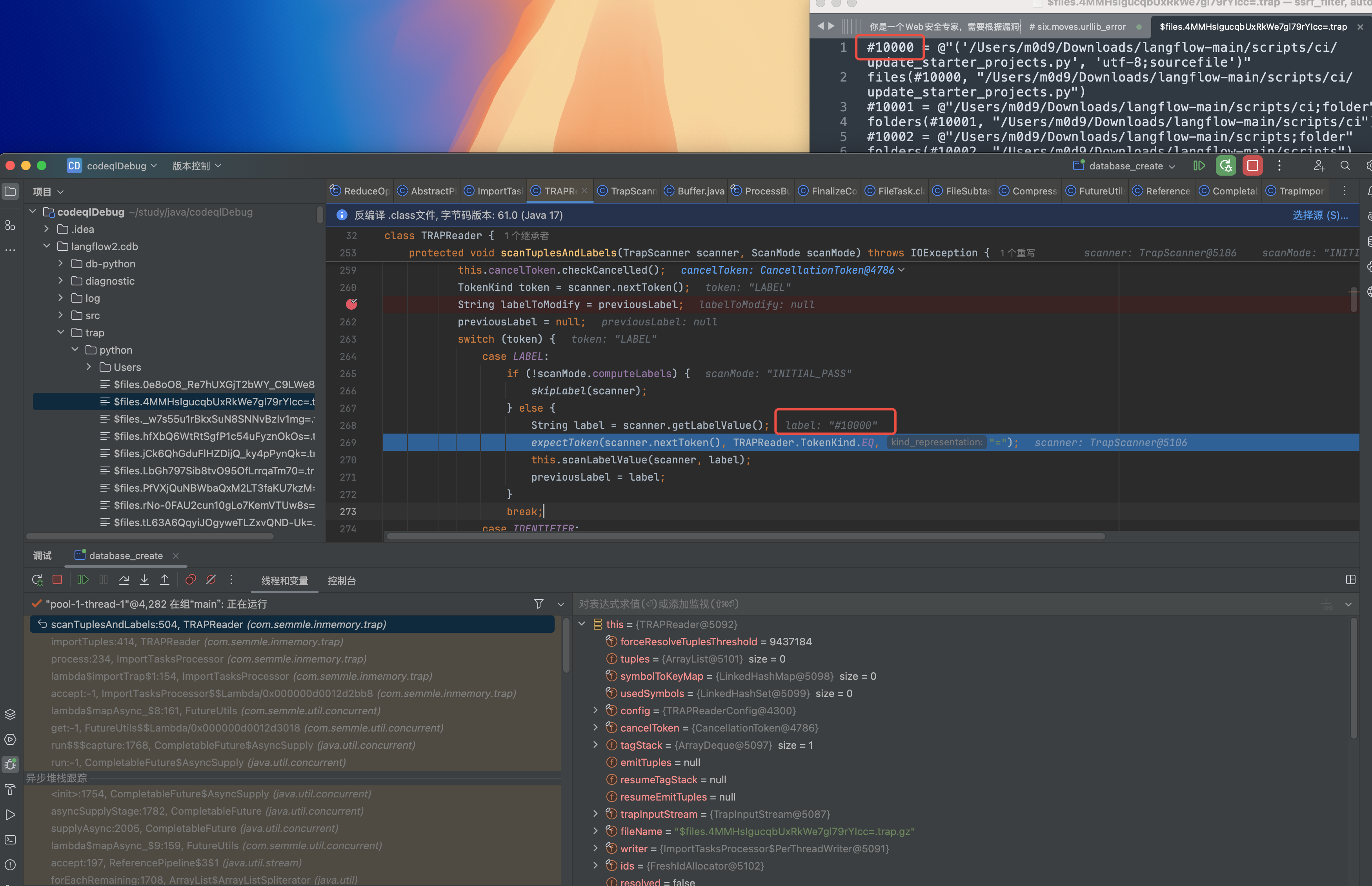This screenshot has width=1372, height=886.
Task: Switch to the TrapScanner editor tab
Action: point(627,191)
